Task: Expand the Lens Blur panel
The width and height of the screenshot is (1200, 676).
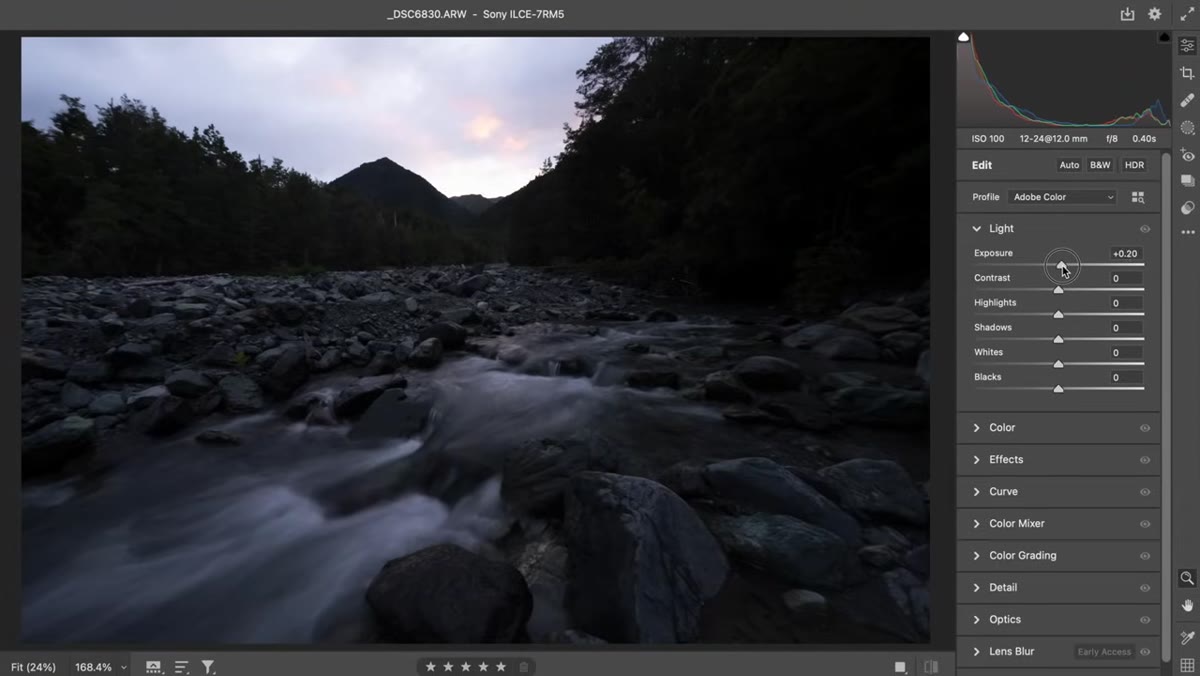Action: click(x=977, y=652)
